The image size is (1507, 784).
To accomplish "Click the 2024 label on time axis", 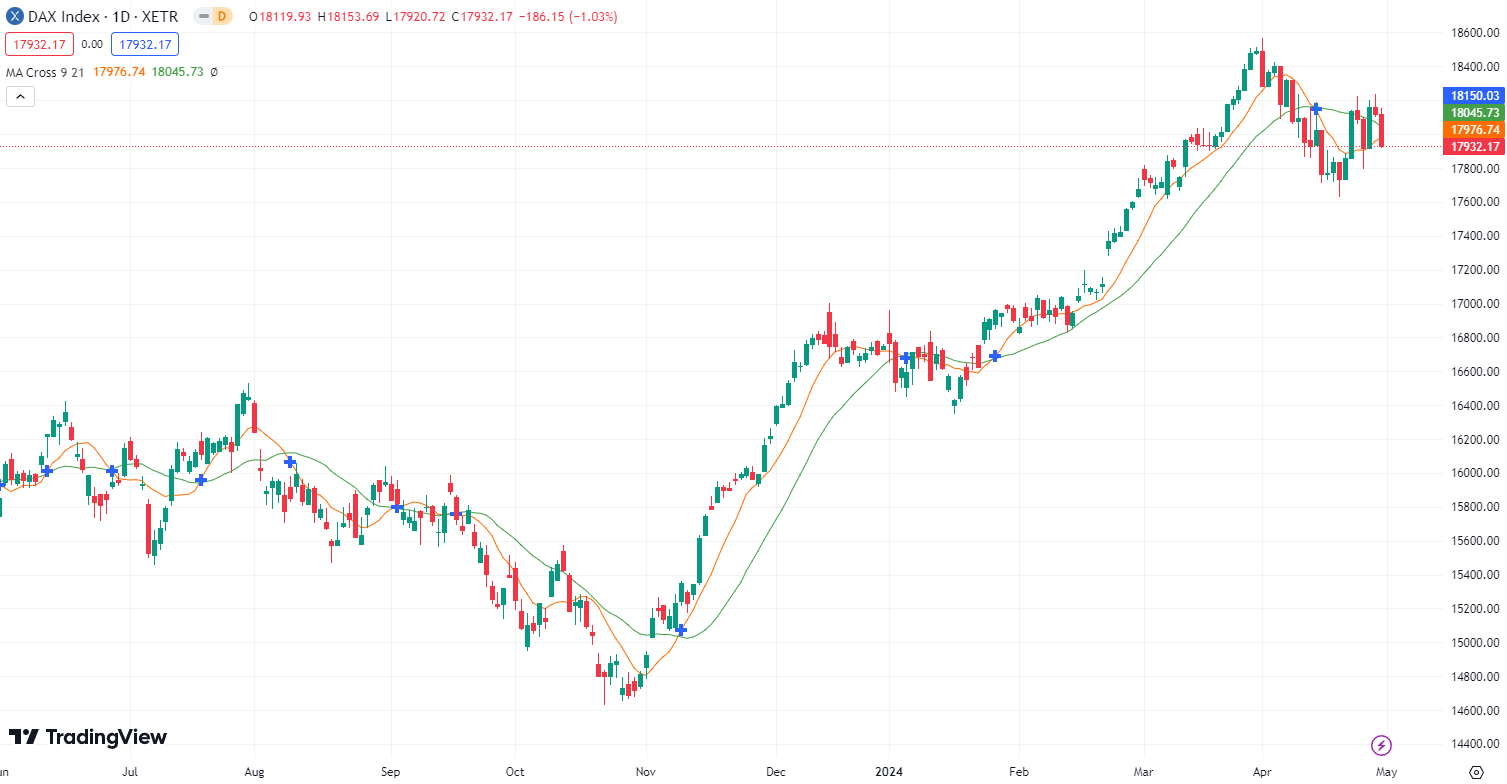I will (x=889, y=772).
